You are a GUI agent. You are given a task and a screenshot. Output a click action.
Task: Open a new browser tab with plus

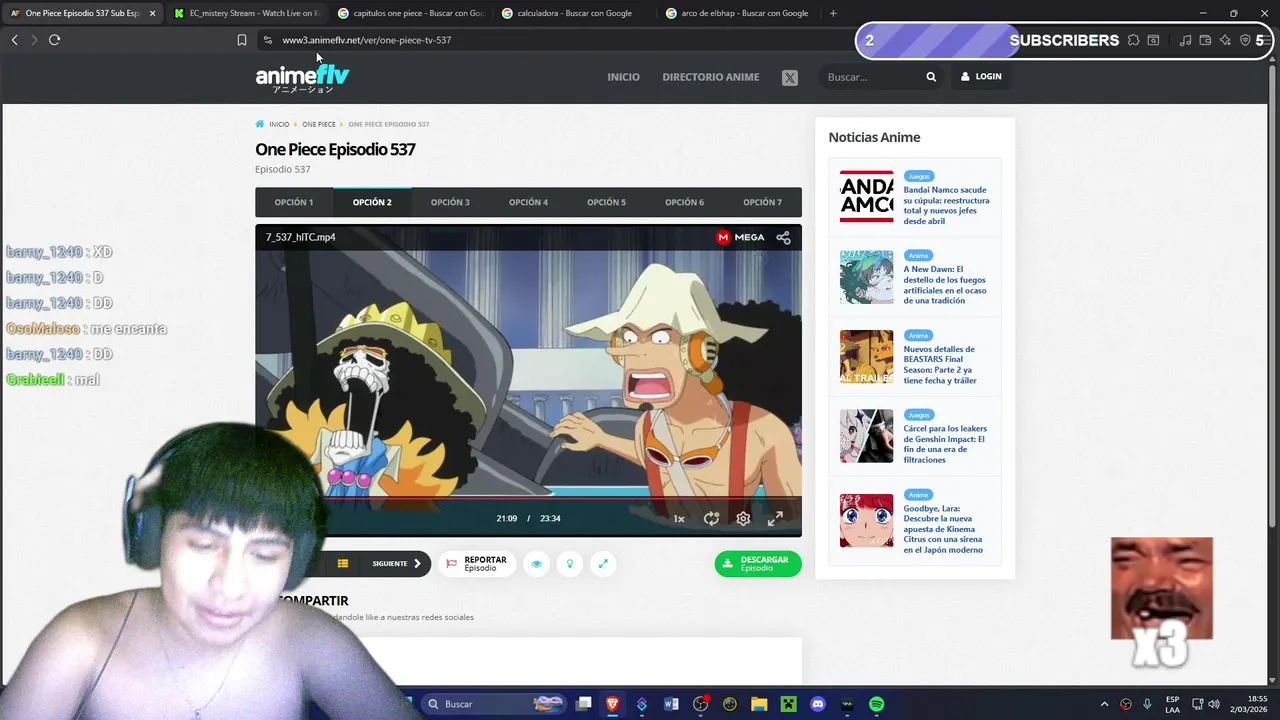[833, 13]
